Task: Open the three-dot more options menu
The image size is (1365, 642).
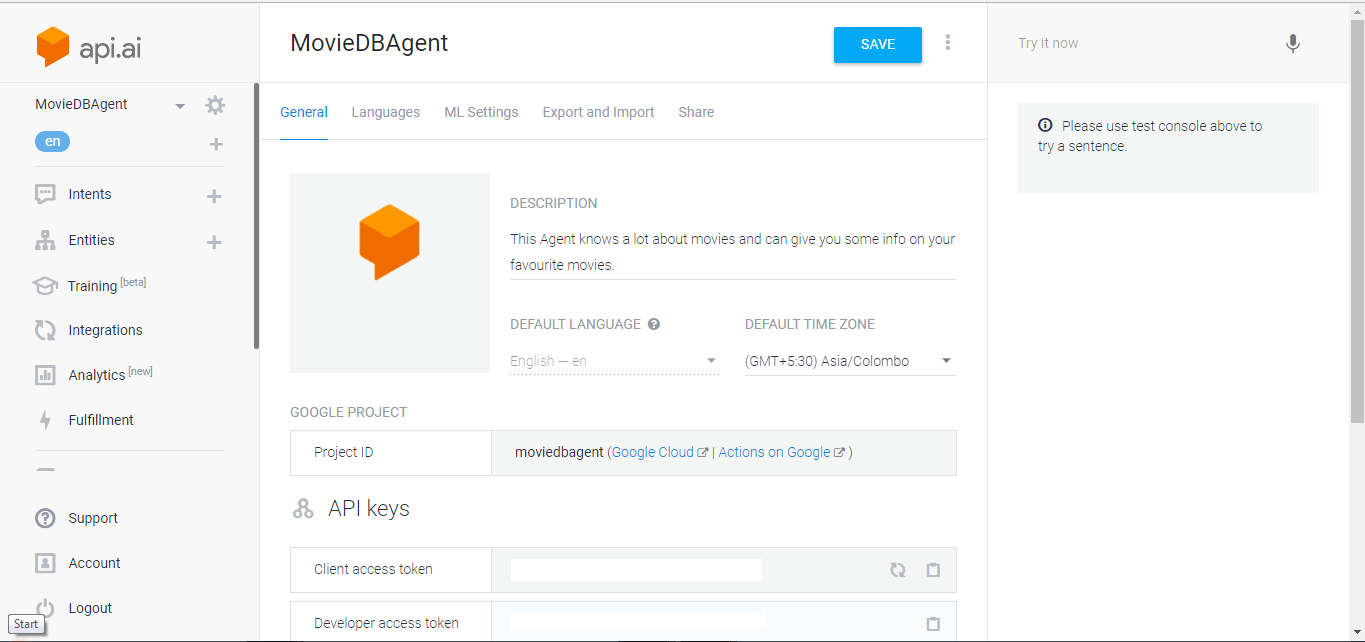Action: tap(948, 43)
